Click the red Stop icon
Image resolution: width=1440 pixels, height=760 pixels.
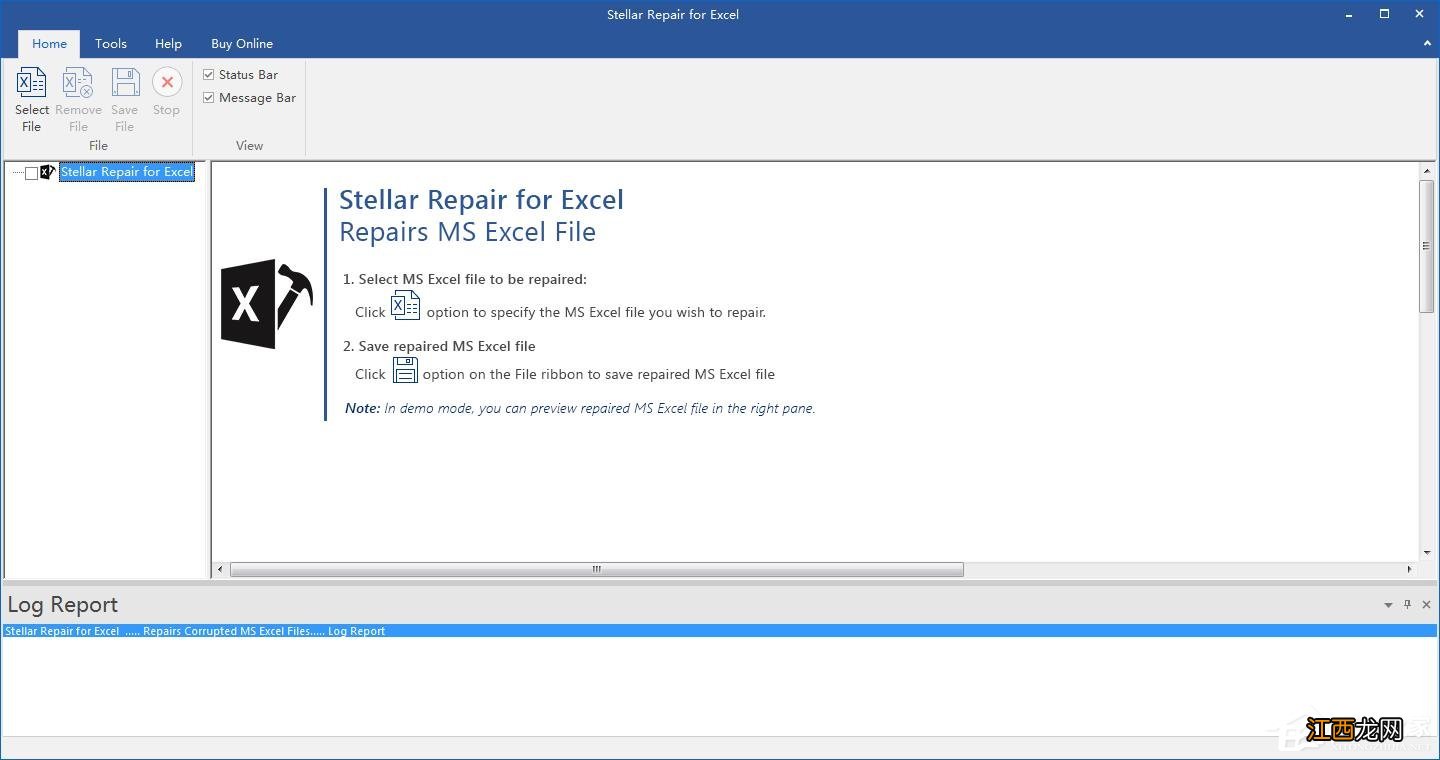tap(167, 82)
